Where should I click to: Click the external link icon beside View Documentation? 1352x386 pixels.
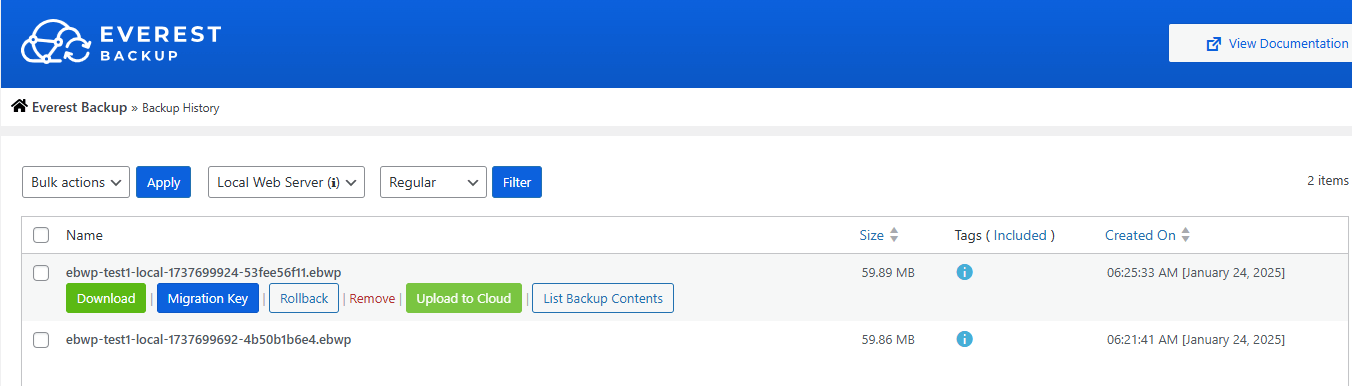[1214, 44]
